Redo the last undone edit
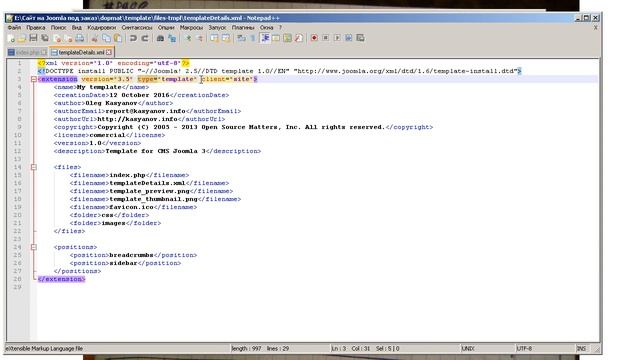 tap(145, 38)
